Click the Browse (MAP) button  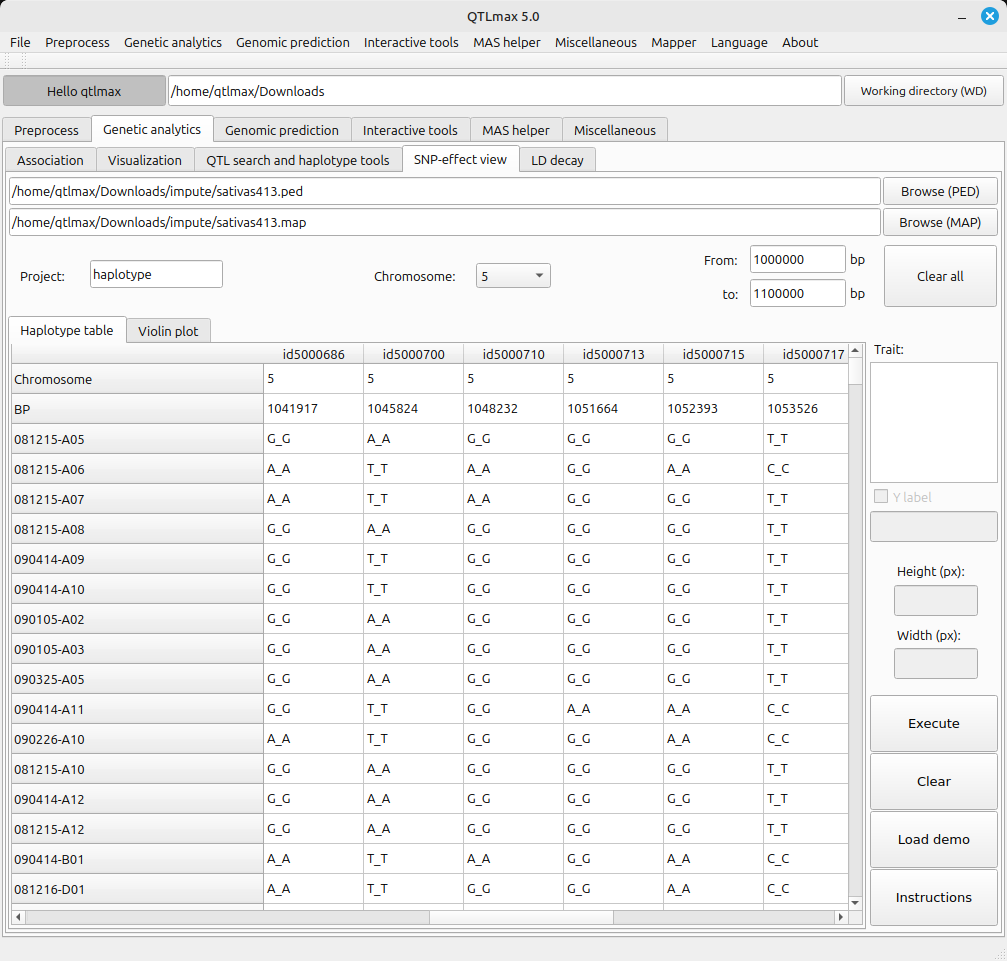939,222
